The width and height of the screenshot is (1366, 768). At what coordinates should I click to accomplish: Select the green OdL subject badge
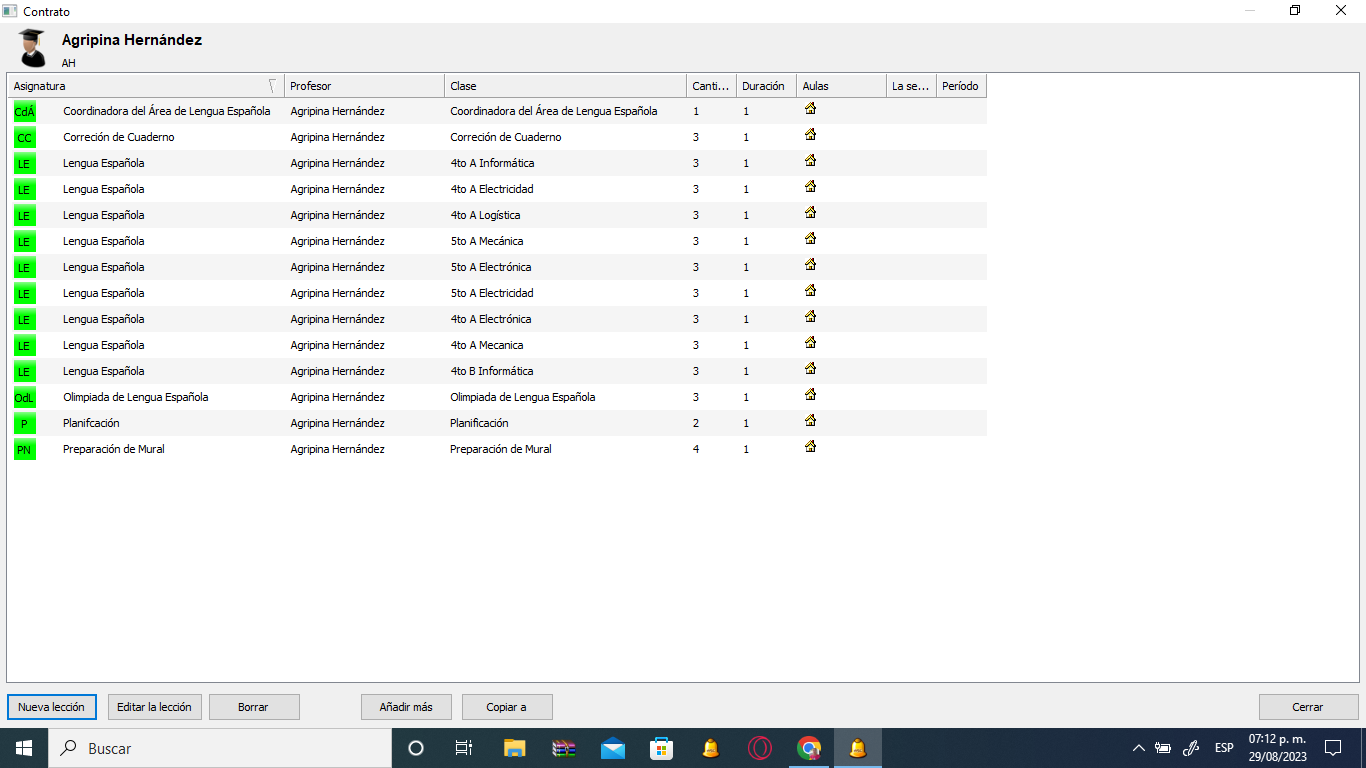24,398
